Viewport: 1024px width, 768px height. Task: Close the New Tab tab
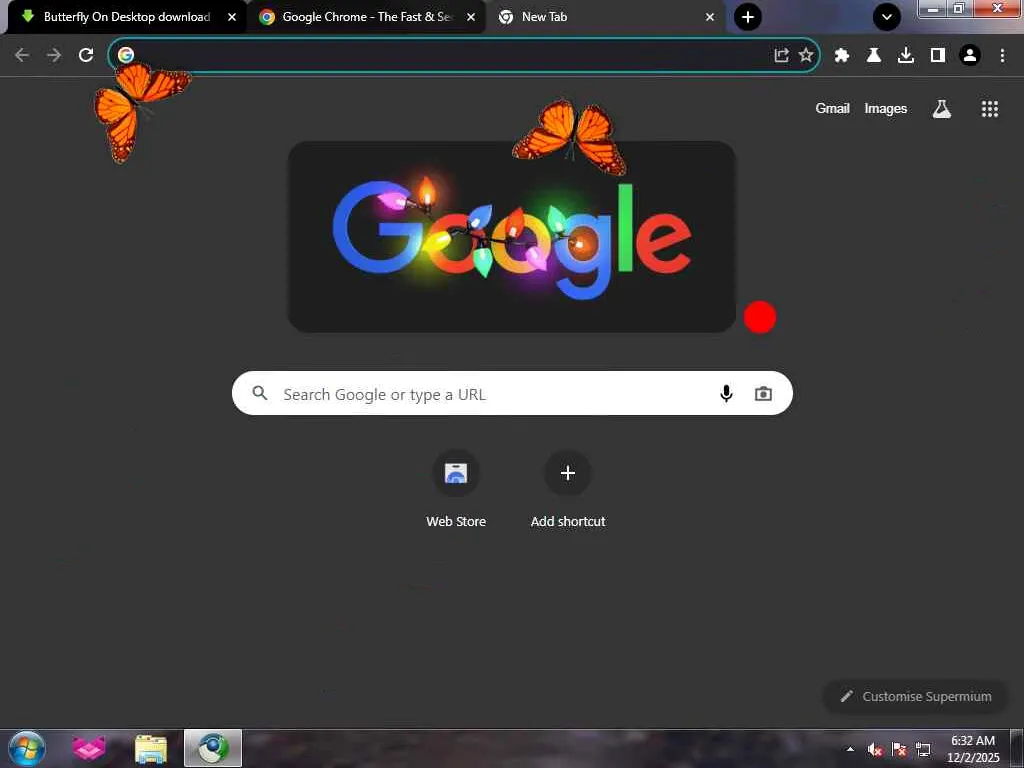710,17
